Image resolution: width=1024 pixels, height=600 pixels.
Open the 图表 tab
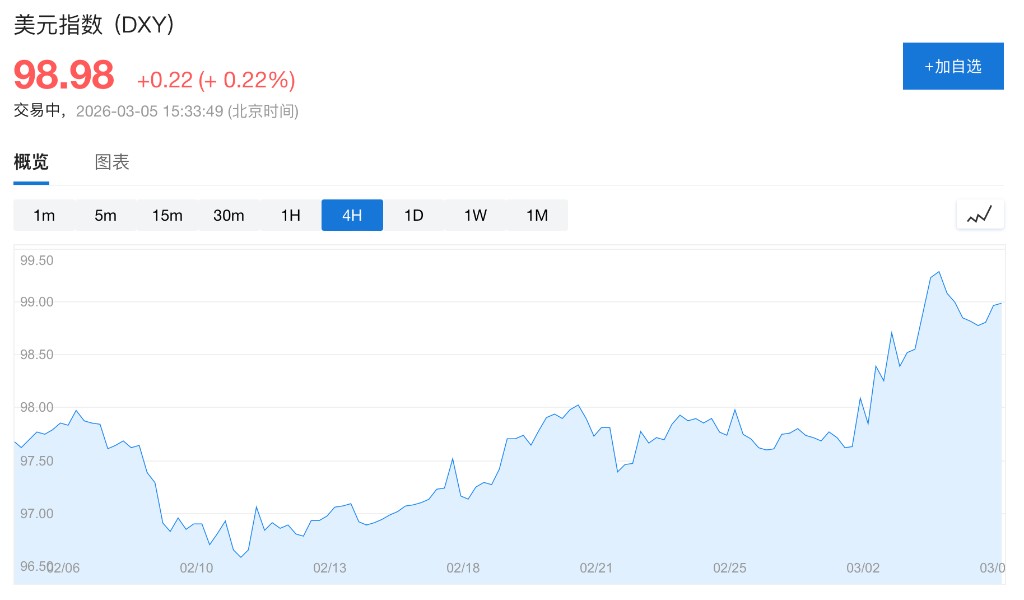(112, 162)
